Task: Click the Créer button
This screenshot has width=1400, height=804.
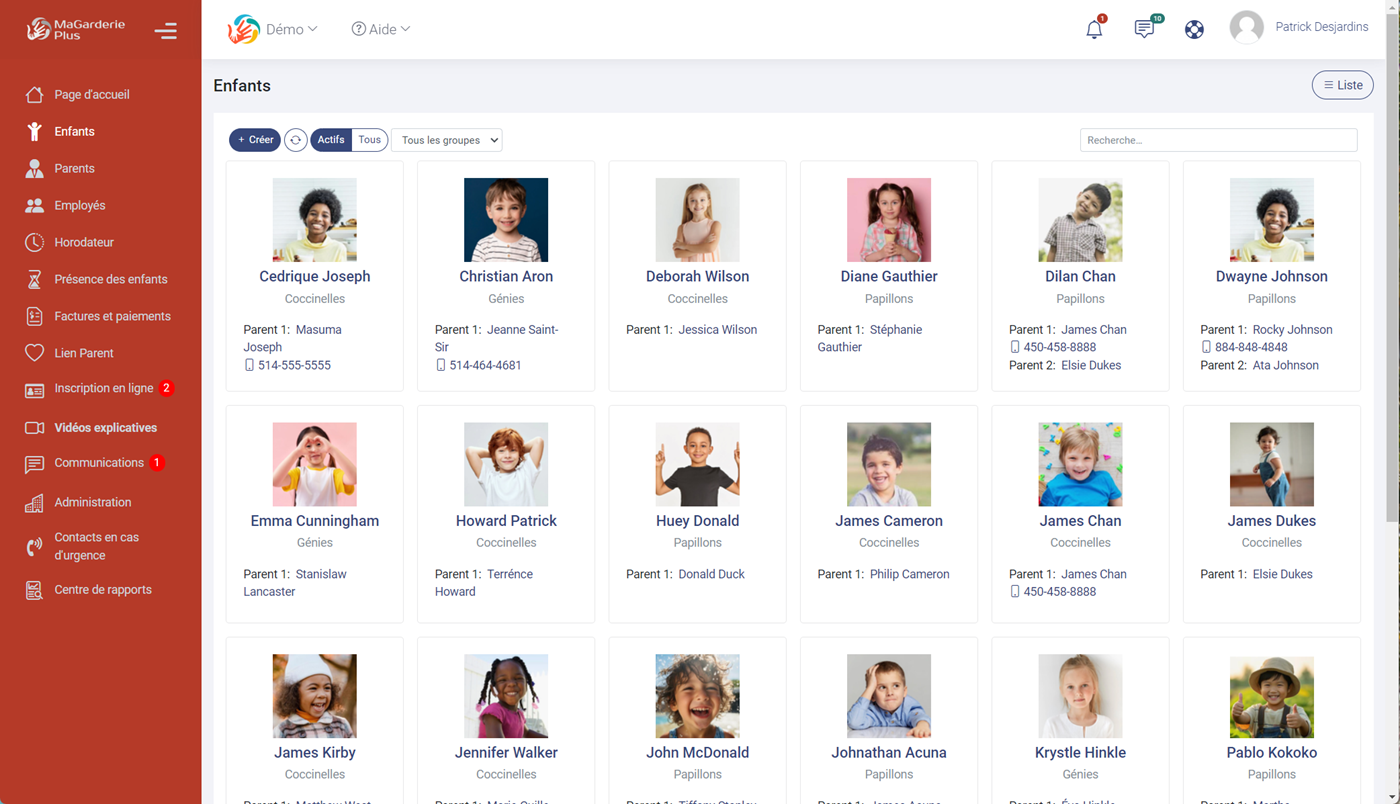Action: click(255, 140)
